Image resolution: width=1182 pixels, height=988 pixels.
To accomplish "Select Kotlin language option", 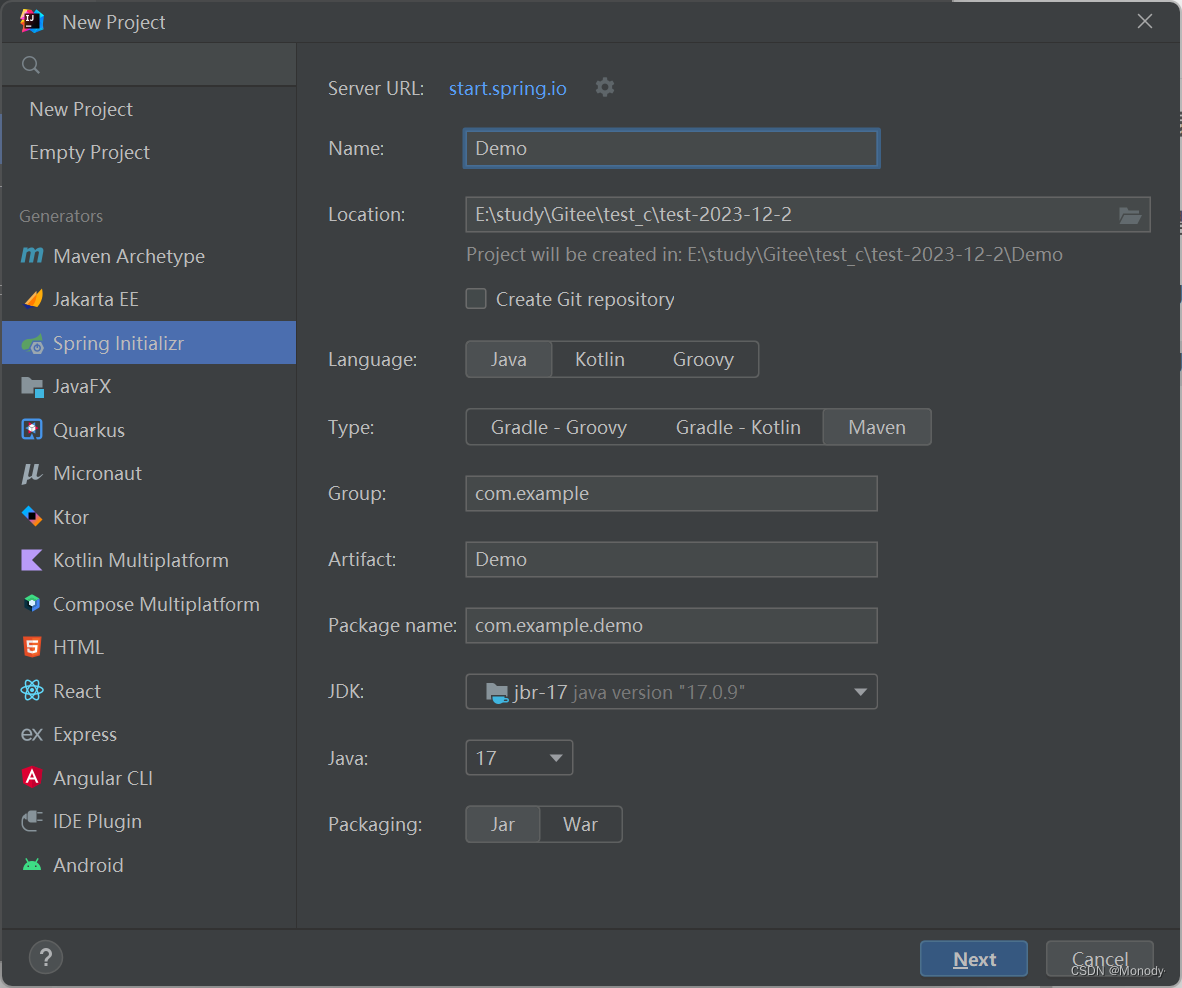I will pyautogui.click(x=600, y=359).
